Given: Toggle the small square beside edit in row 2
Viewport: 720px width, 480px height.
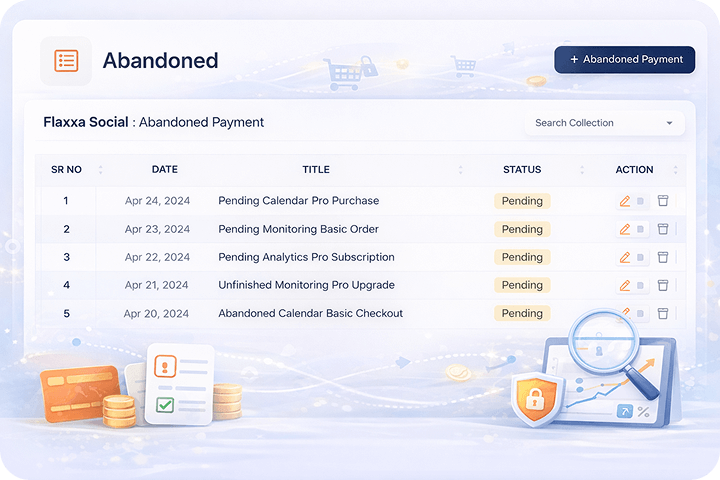Looking at the screenshot, I should coord(641,229).
